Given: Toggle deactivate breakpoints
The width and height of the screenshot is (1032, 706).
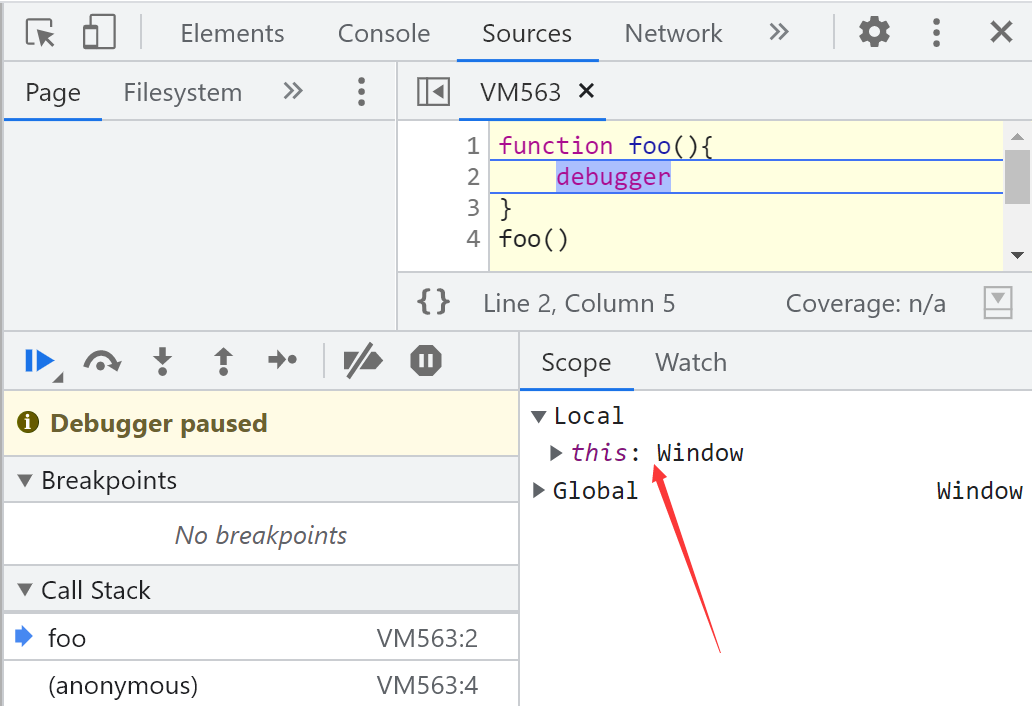Looking at the screenshot, I should pos(362,361).
